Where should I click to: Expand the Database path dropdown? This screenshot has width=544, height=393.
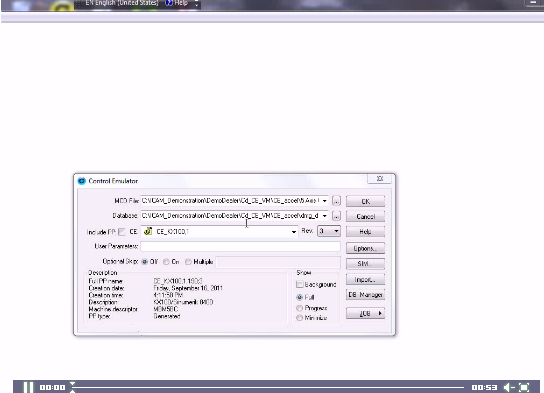click(324, 216)
